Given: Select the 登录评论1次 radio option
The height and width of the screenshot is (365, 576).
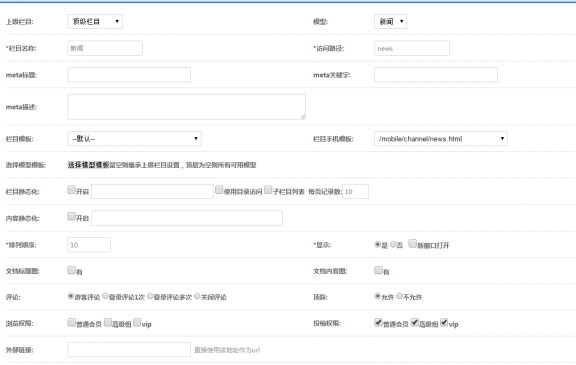Looking at the screenshot, I should pos(105,296).
